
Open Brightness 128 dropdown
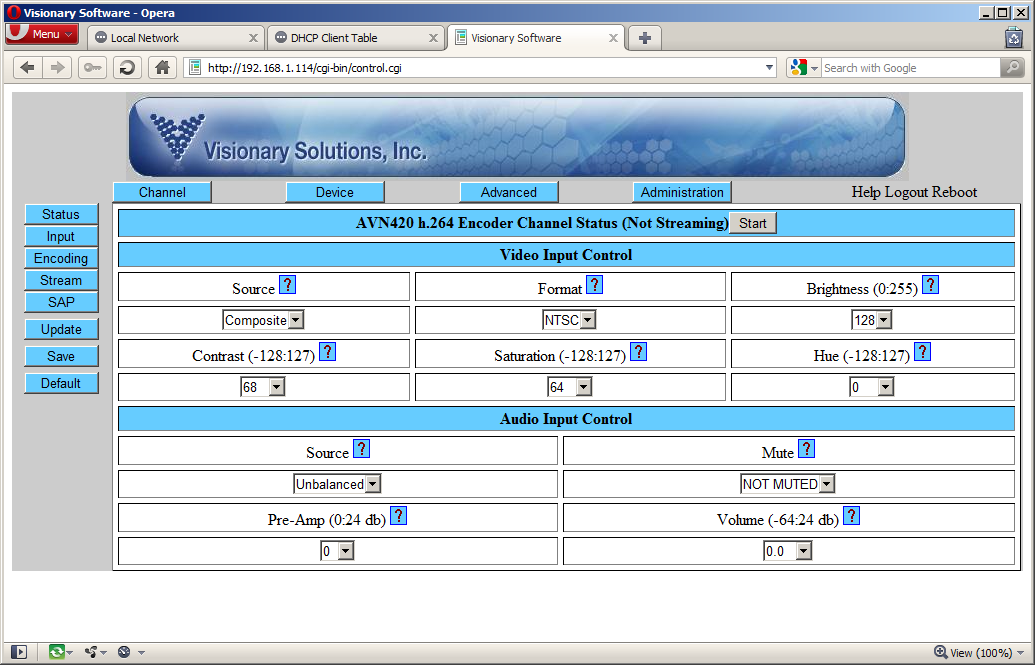click(x=872, y=320)
